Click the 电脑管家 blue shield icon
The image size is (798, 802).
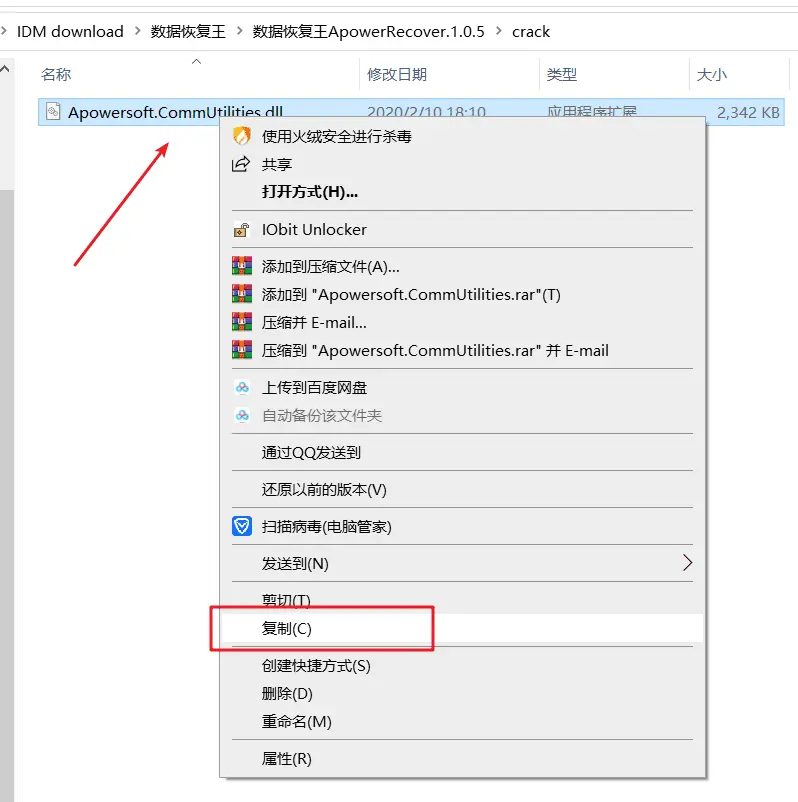[x=241, y=526]
